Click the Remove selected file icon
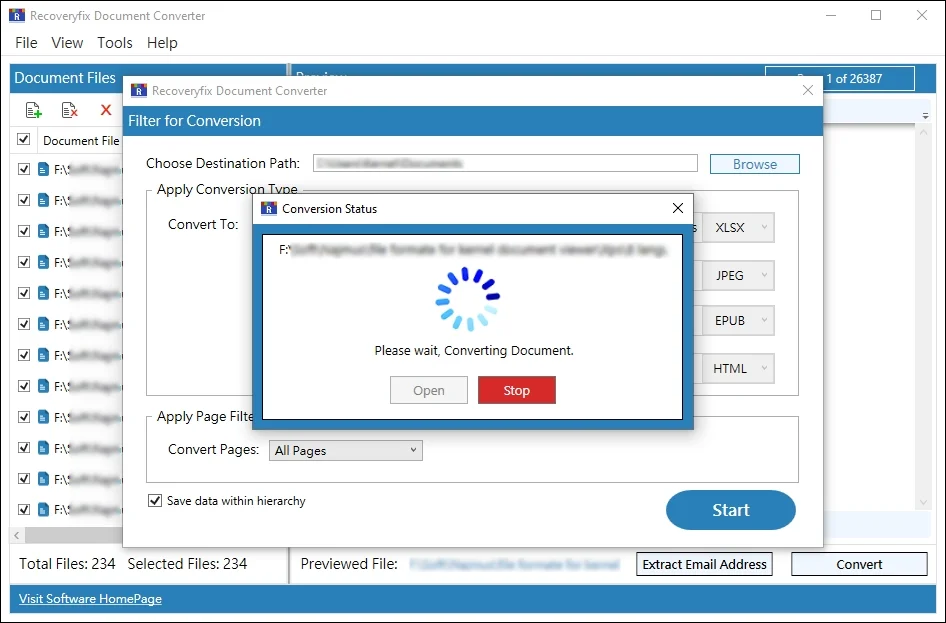 point(69,110)
